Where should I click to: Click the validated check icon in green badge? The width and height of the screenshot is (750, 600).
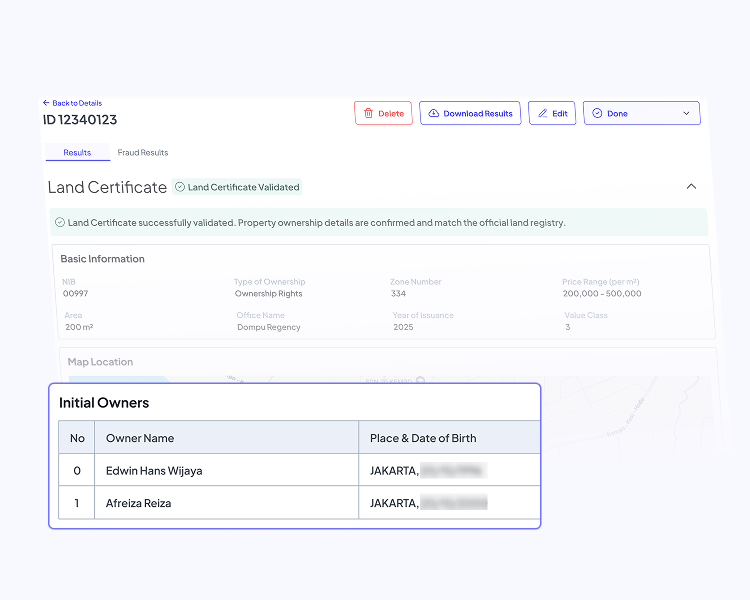[x=180, y=187]
